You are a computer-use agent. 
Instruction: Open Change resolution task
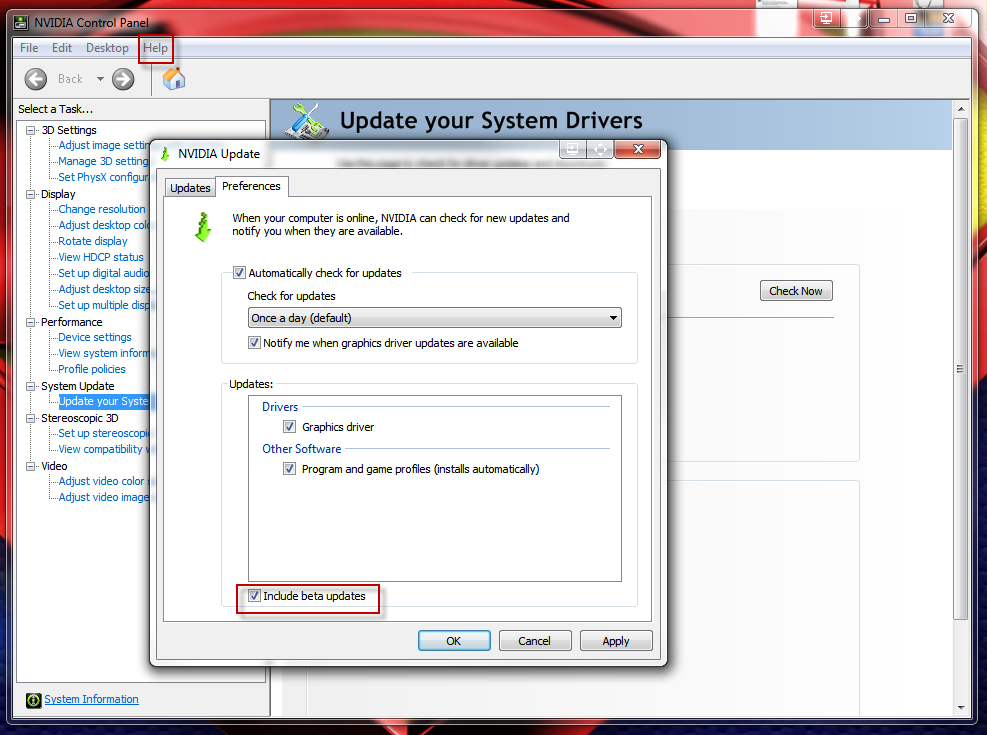(x=102, y=210)
